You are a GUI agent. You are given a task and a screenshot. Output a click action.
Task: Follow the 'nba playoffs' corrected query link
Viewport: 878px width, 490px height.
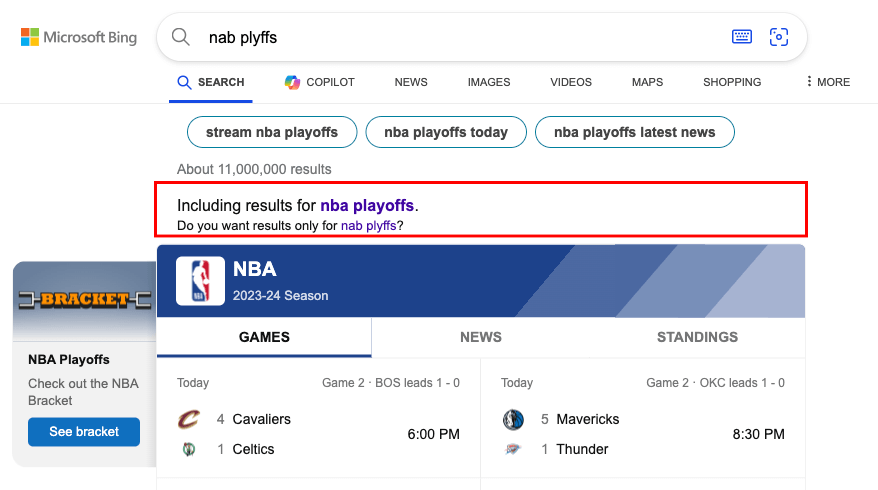click(367, 206)
